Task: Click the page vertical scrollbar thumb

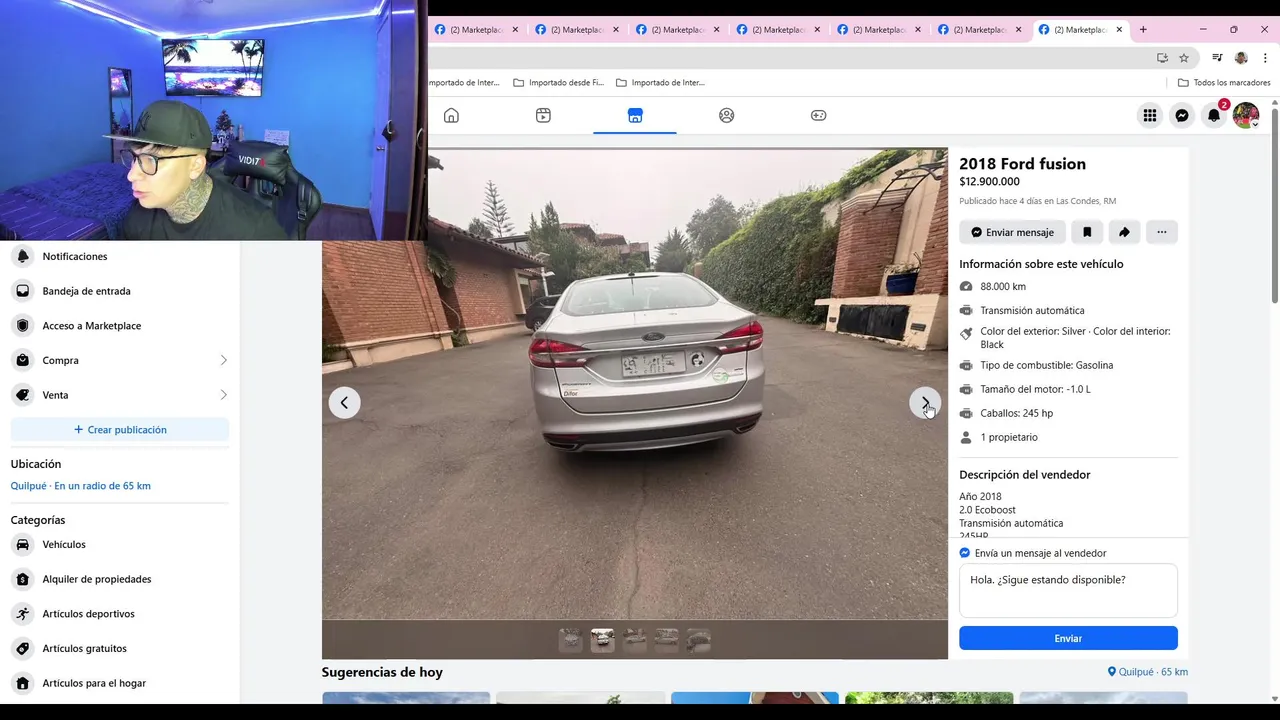Action: coord(1275,205)
